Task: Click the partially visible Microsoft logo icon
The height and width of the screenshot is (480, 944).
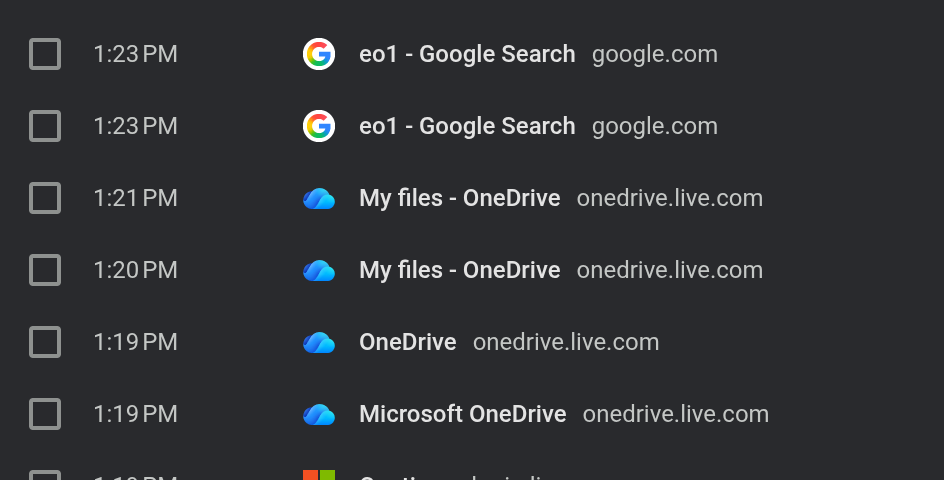Action: (319, 475)
